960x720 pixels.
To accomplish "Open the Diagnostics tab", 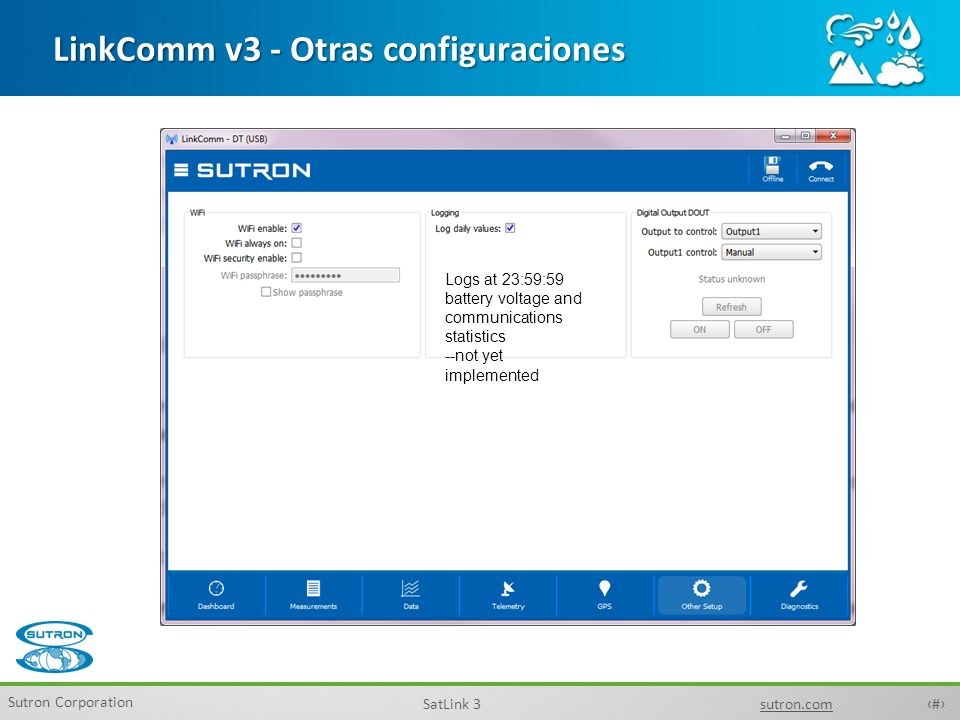I will click(x=799, y=595).
